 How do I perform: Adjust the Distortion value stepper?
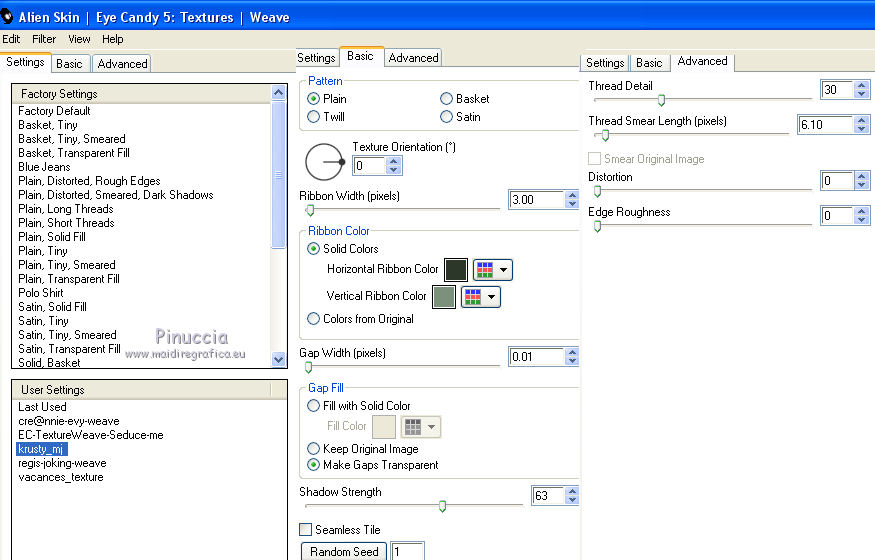click(x=862, y=180)
